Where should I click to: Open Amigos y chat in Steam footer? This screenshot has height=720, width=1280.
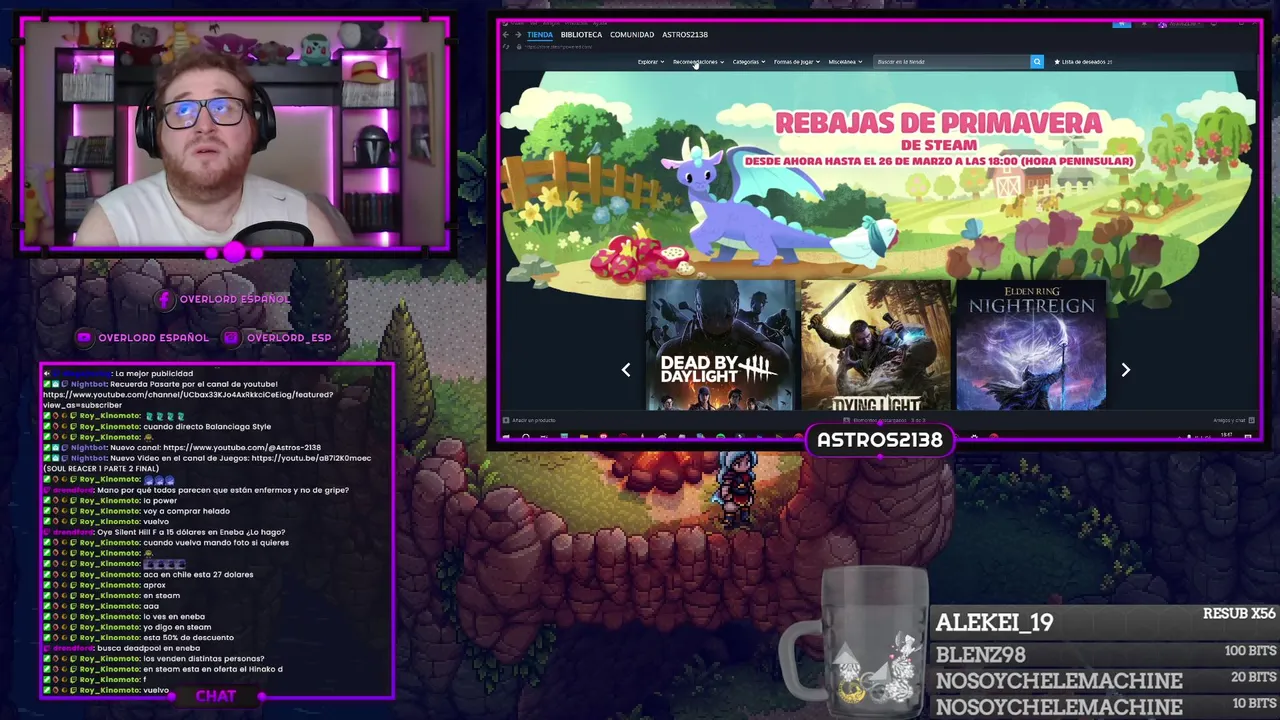tap(1232, 420)
